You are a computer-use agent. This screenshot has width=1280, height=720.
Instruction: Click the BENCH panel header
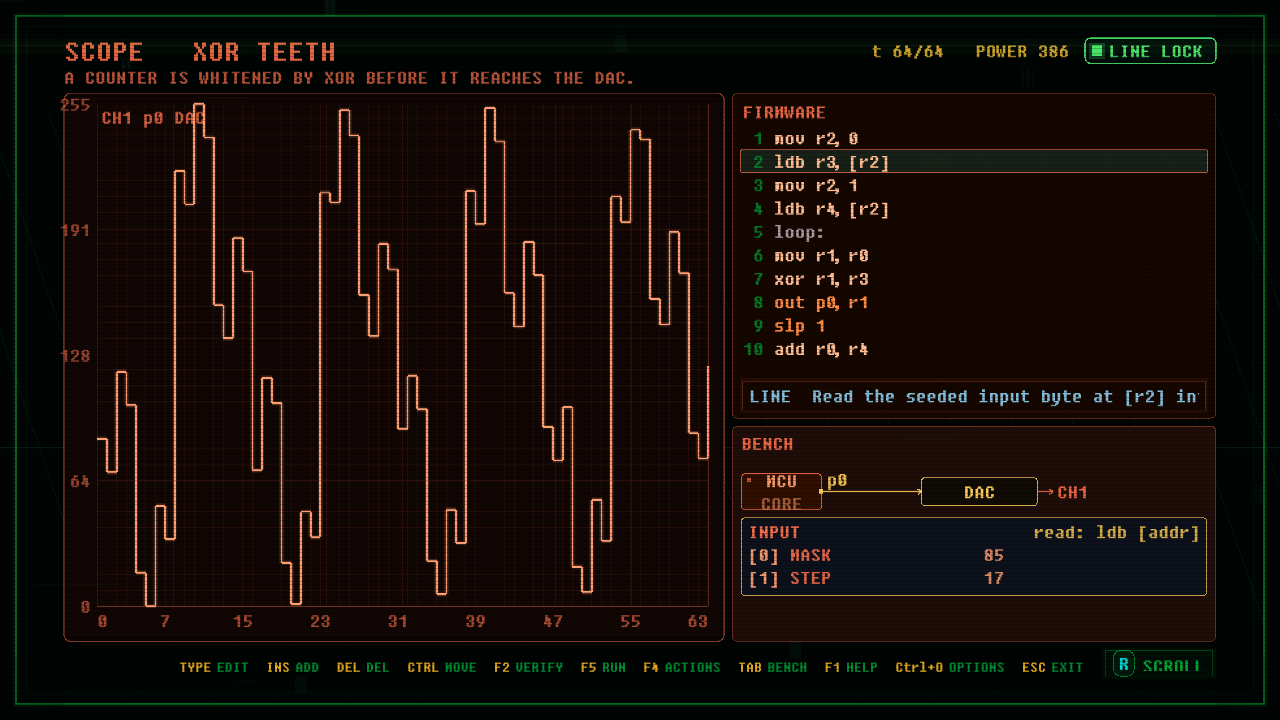[768, 444]
